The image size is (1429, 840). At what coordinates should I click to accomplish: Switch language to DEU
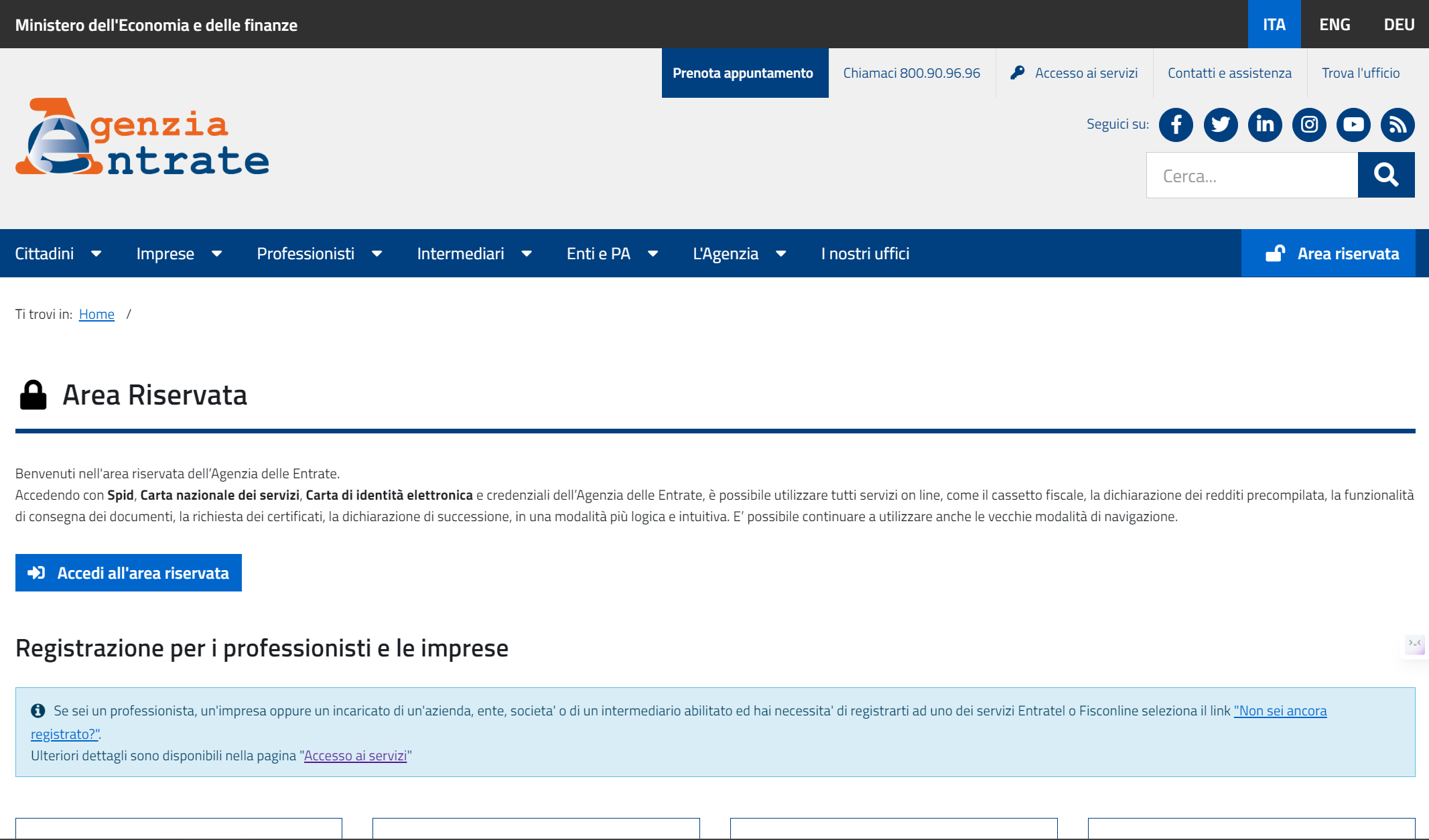pos(1399,25)
